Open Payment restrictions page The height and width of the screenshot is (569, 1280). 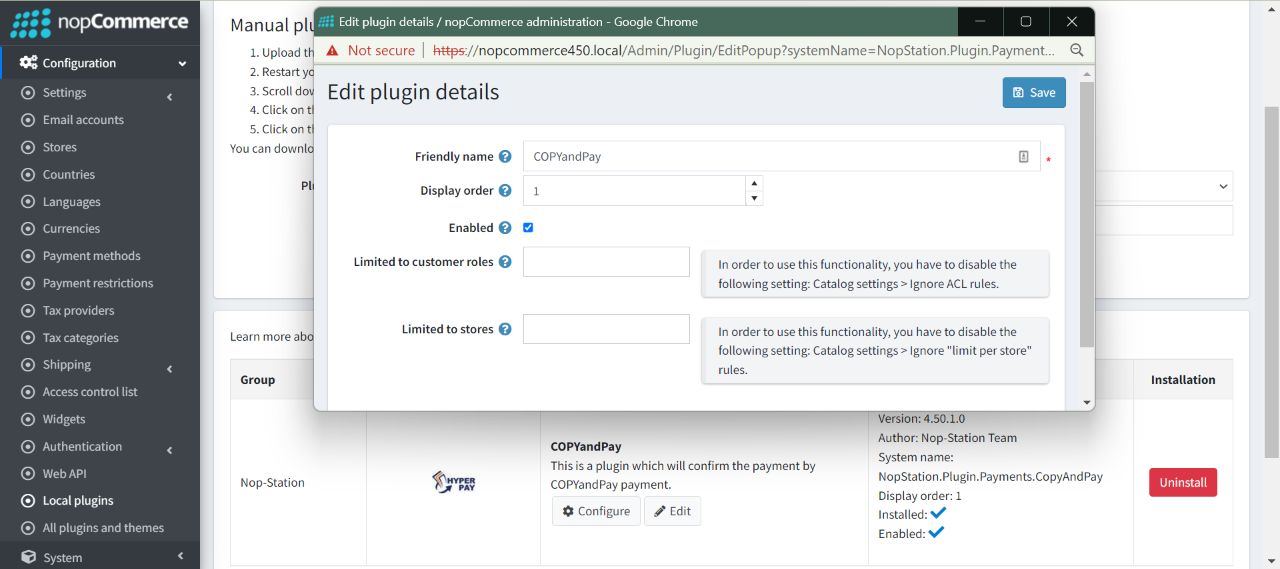(98, 283)
